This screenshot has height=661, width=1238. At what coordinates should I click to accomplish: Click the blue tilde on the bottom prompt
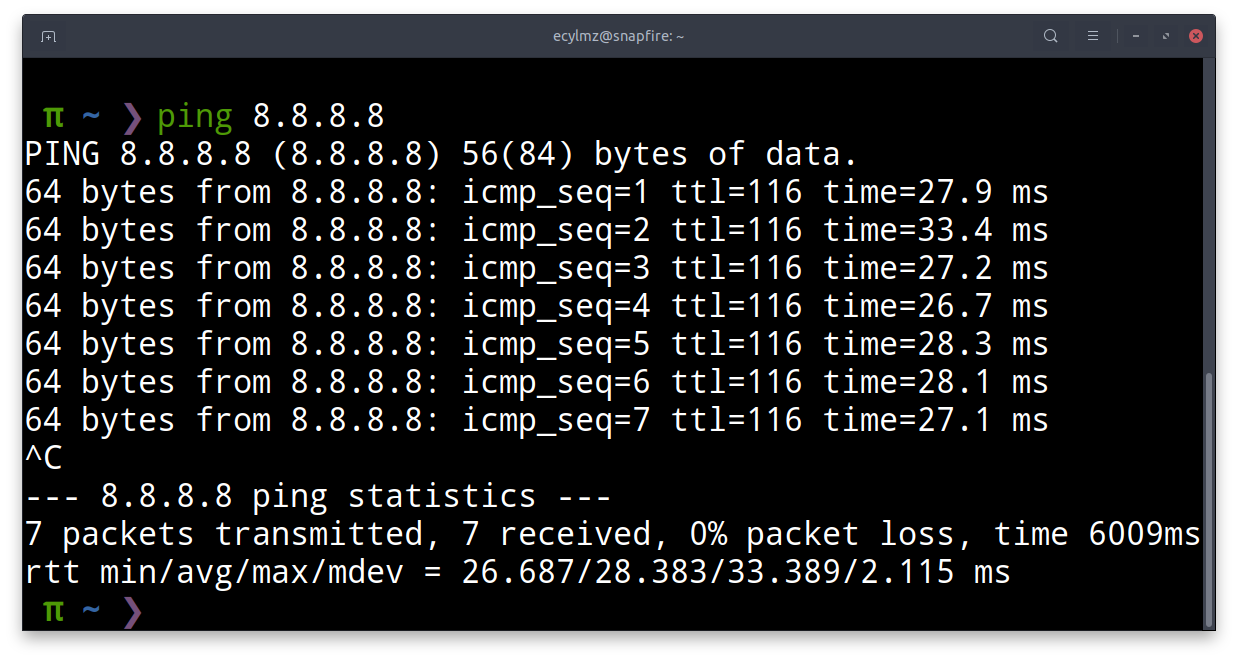pyautogui.click(x=91, y=611)
